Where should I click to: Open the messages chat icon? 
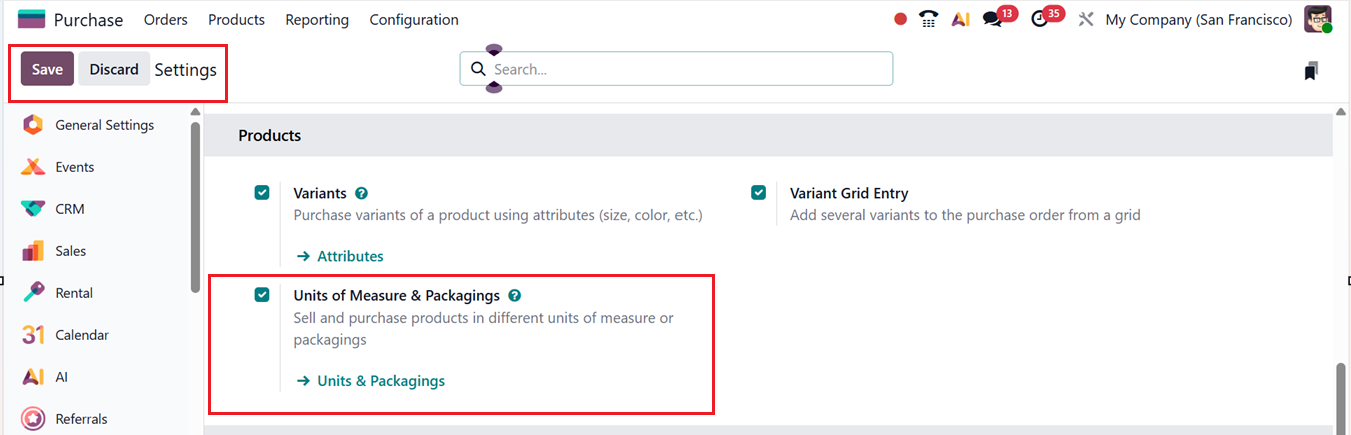tap(992, 19)
